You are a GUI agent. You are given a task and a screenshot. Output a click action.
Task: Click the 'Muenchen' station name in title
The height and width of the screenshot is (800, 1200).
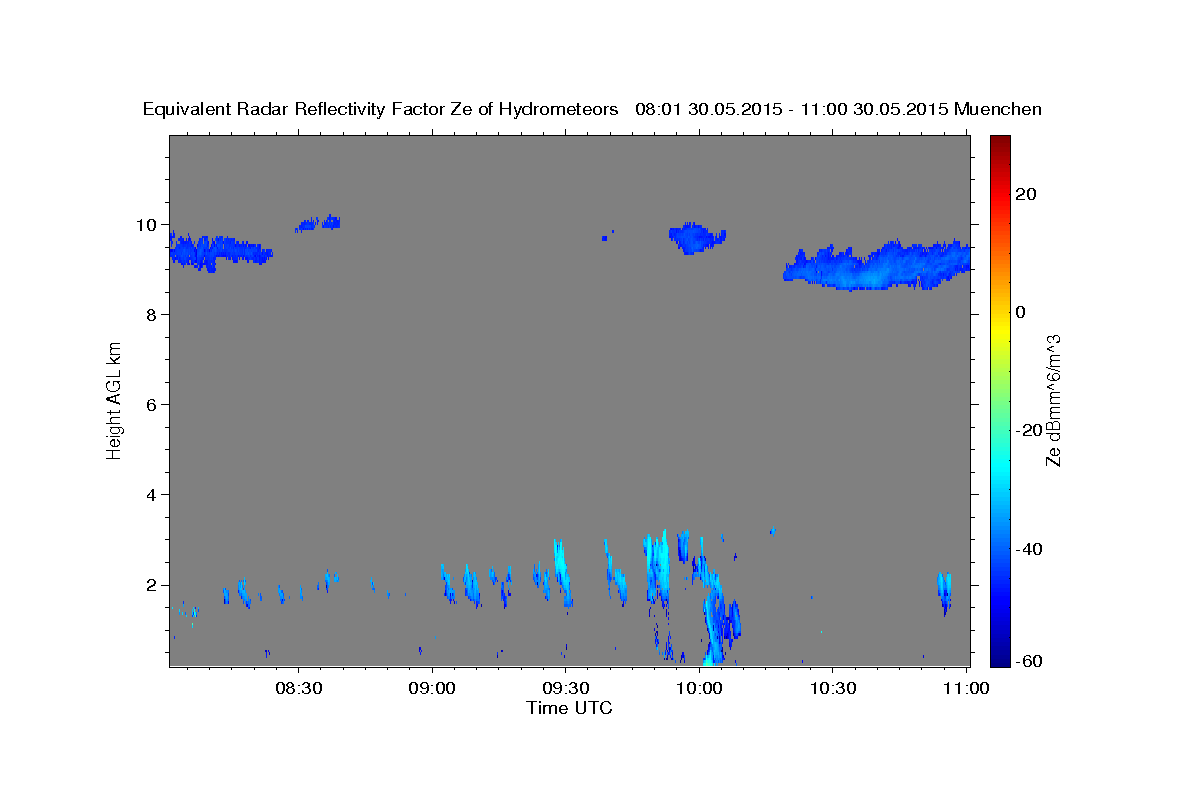(998, 109)
